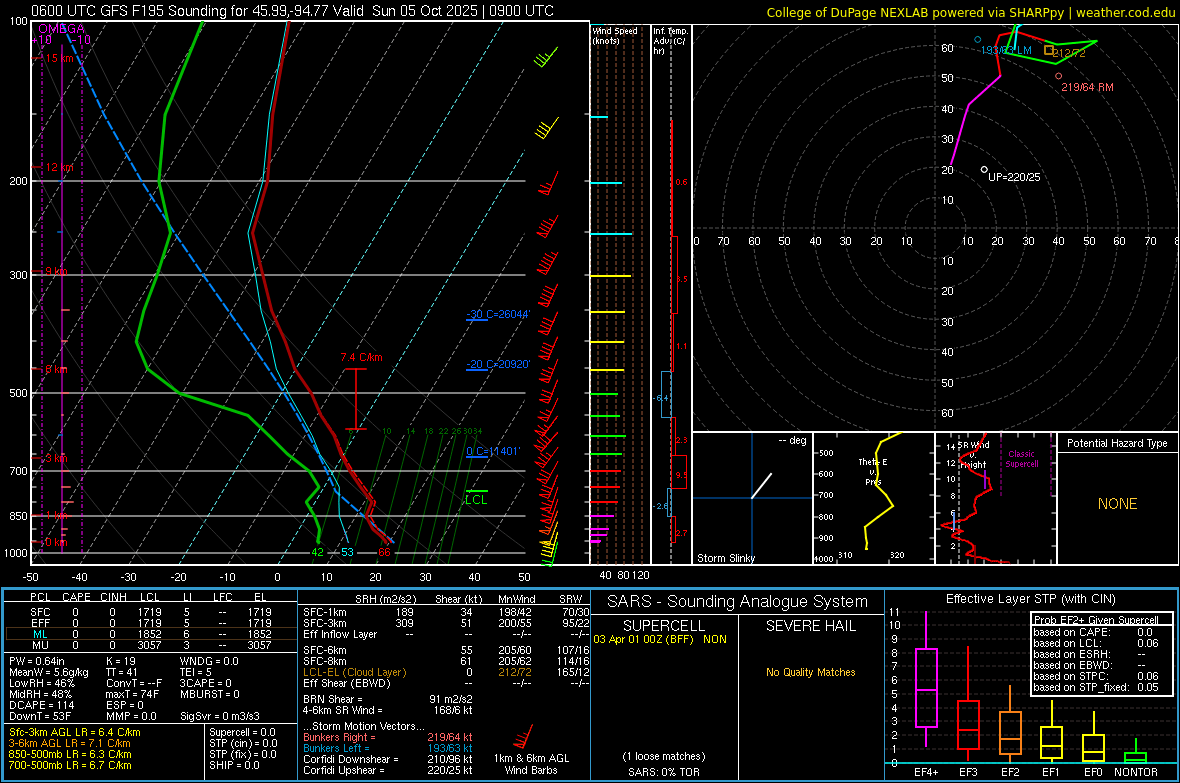Click the SigSvr = 0 m3/s3 value
Viewport: 1180px width, 783px height.
[x=220, y=716]
